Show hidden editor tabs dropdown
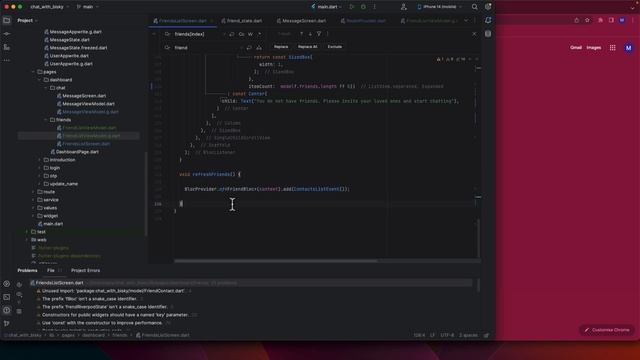640x360 pixels. [466, 20]
